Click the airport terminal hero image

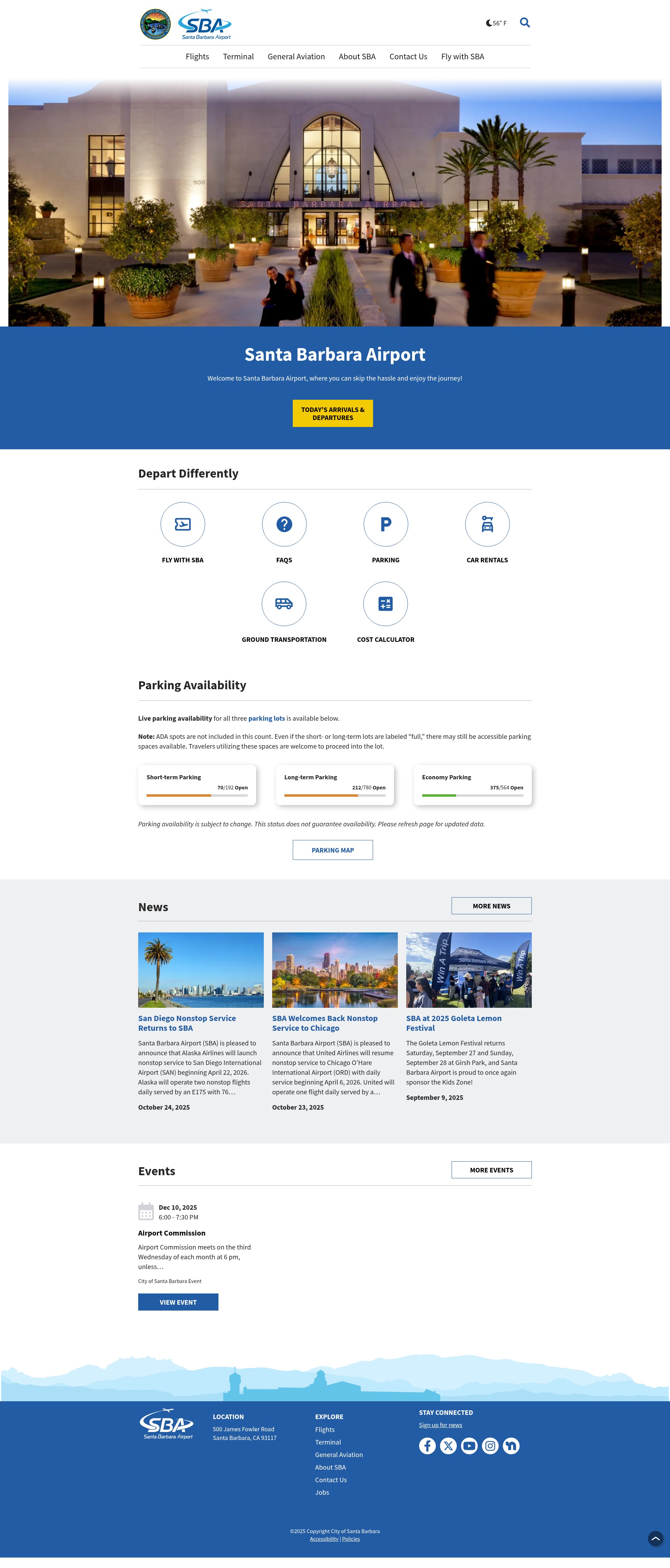334,203
